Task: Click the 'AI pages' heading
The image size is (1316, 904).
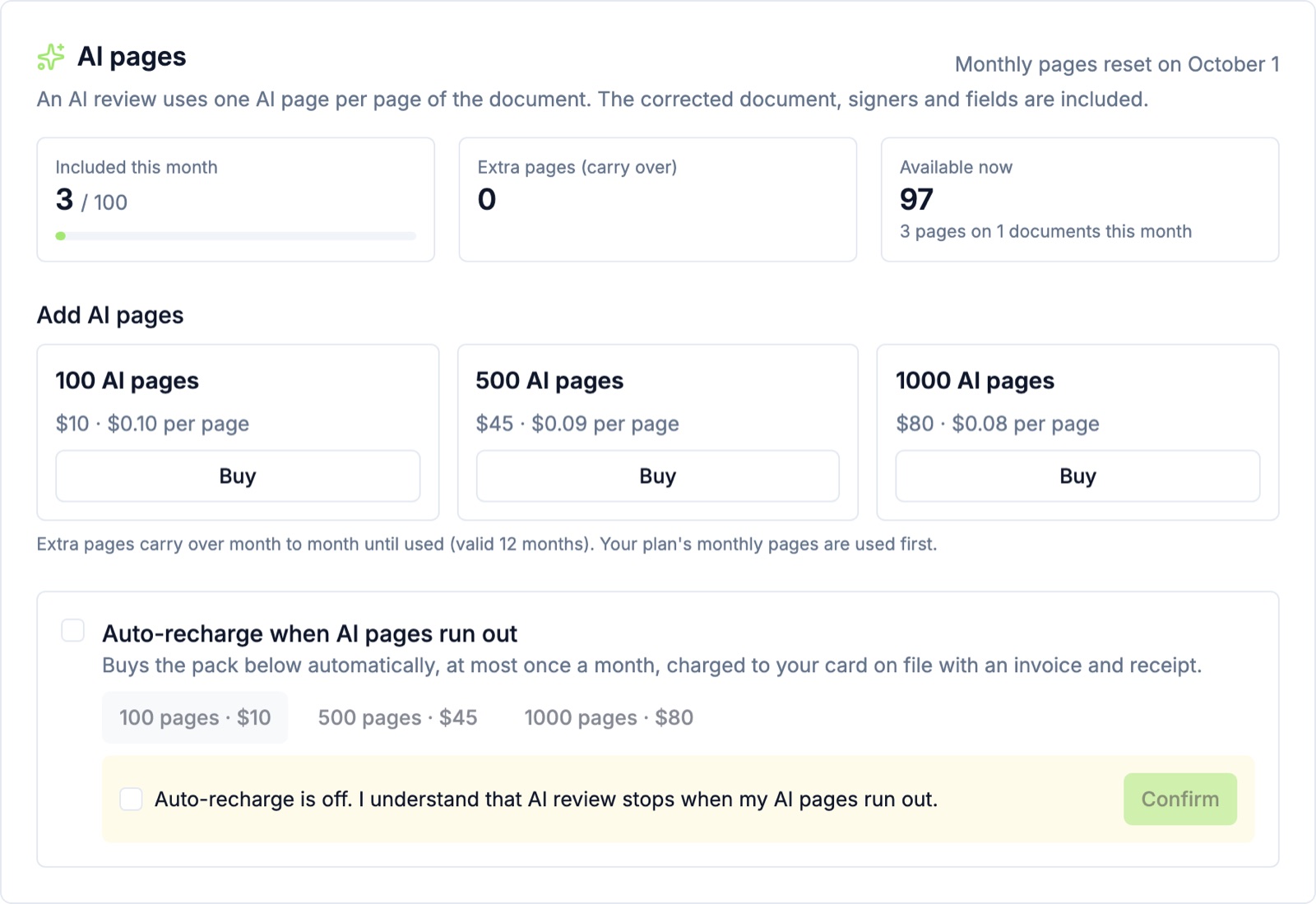Action: pos(132,57)
